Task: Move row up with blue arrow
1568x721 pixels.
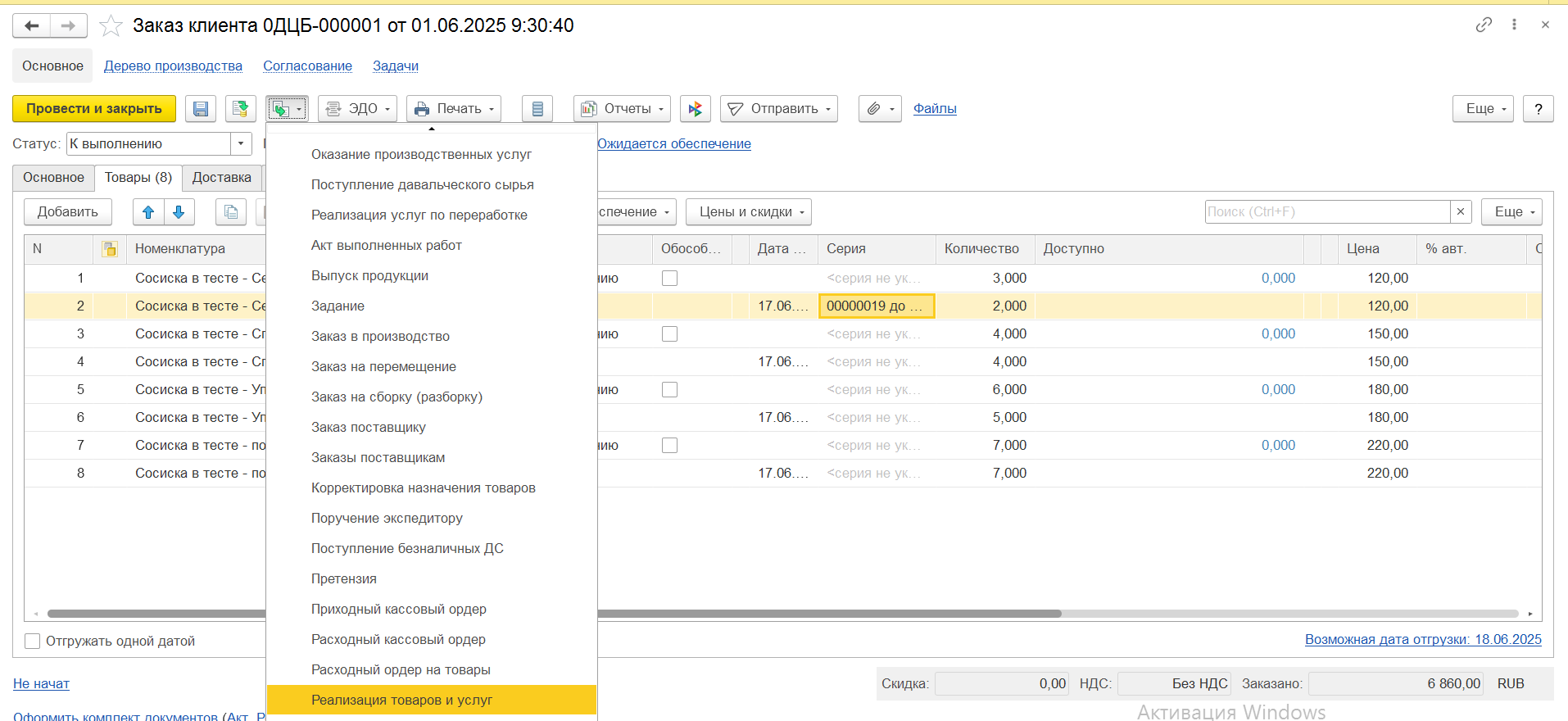Action: [x=148, y=212]
